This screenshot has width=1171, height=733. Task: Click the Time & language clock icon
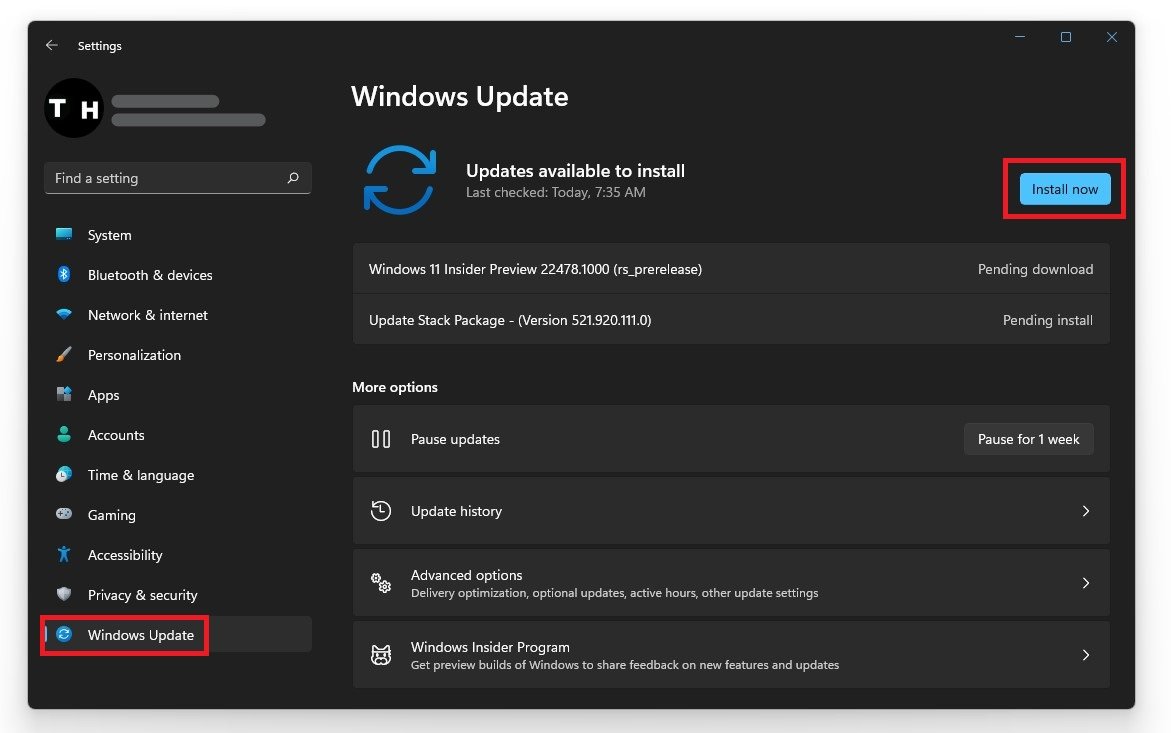[64, 474]
